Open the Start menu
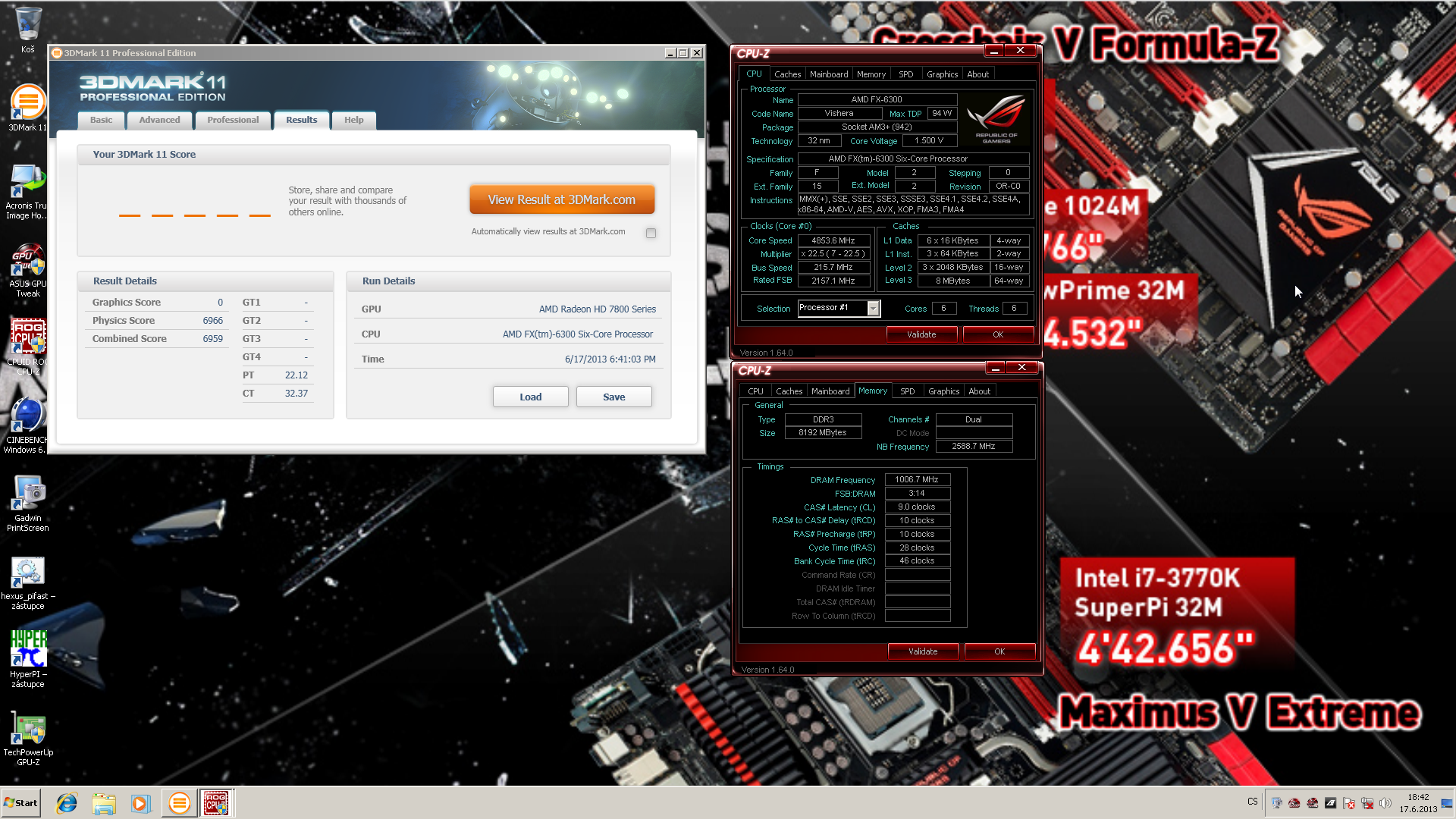The height and width of the screenshot is (819, 1456). pyautogui.click(x=20, y=803)
